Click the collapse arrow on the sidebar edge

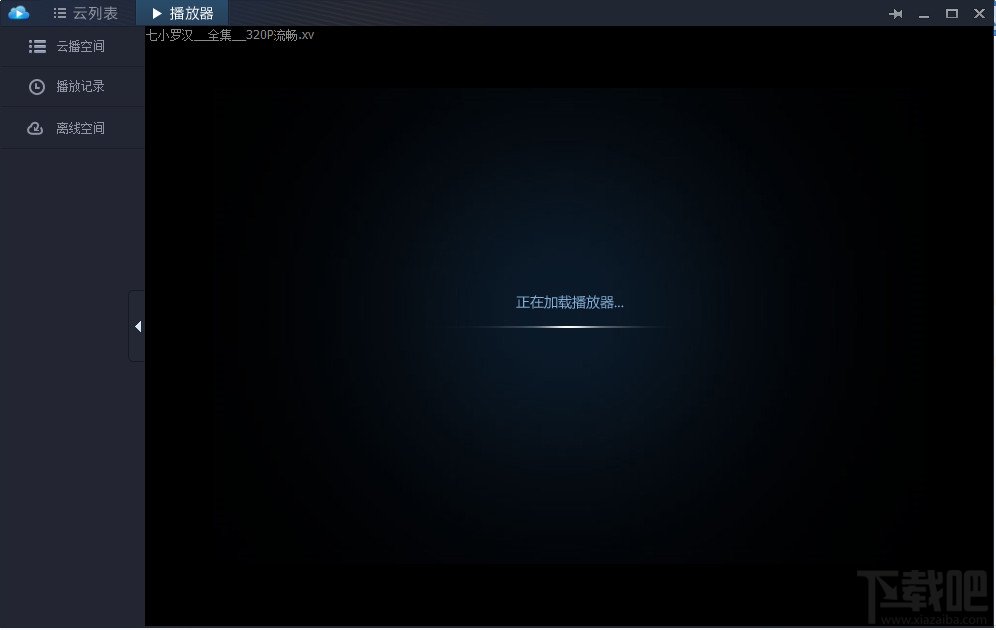click(x=137, y=326)
